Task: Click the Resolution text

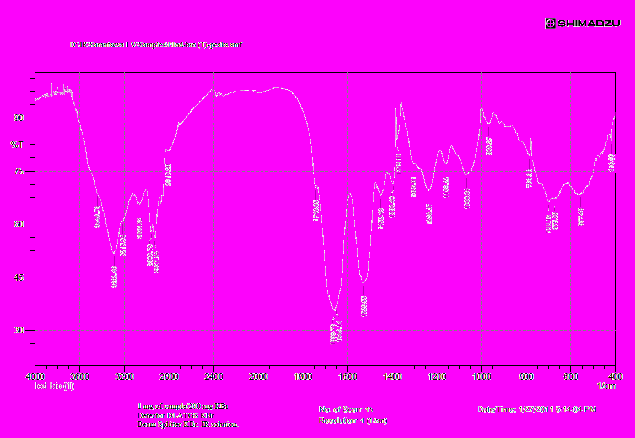Action: pyautogui.click(x=353, y=421)
